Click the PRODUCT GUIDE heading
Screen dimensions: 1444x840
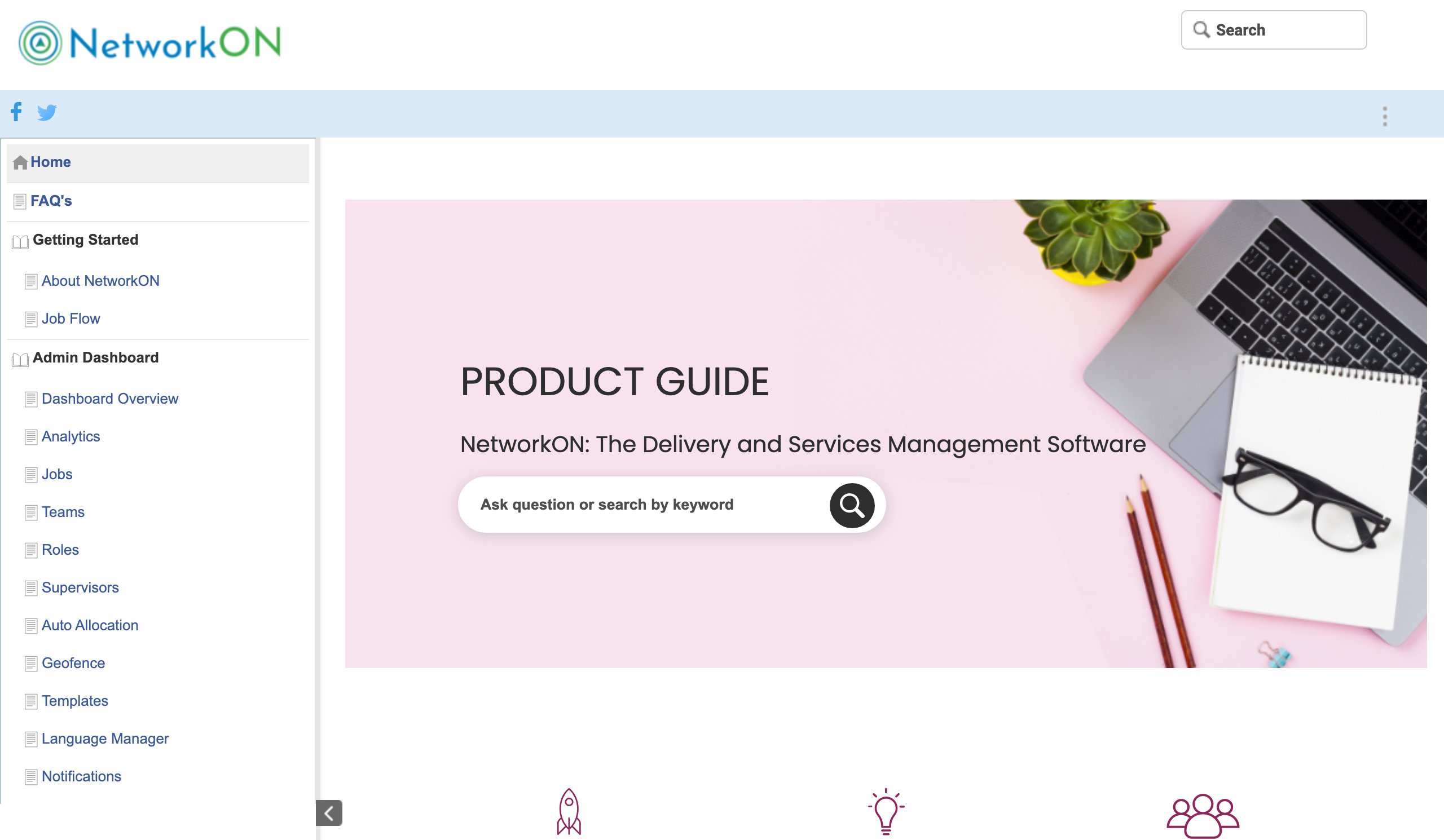pyautogui.click(x=614, y=382)
